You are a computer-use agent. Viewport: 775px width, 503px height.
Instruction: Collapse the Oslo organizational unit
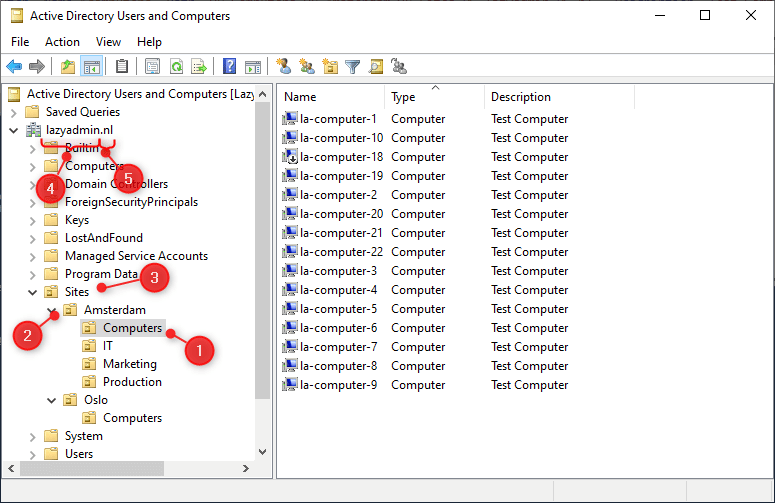click(51, 400)
